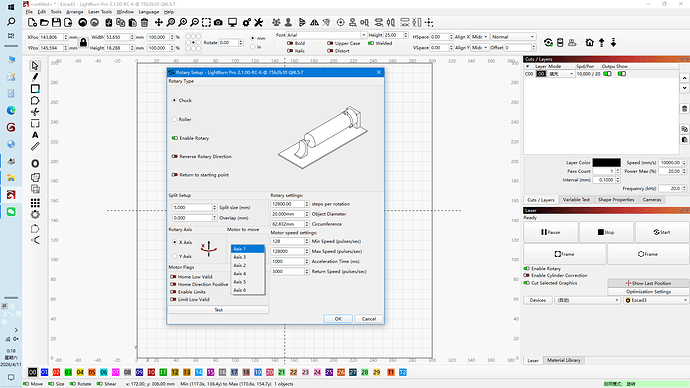Toggle Home Low Valid motor flag
Image resolution: width=690 pixels, height=388 pixels.
tap(173, 277)
